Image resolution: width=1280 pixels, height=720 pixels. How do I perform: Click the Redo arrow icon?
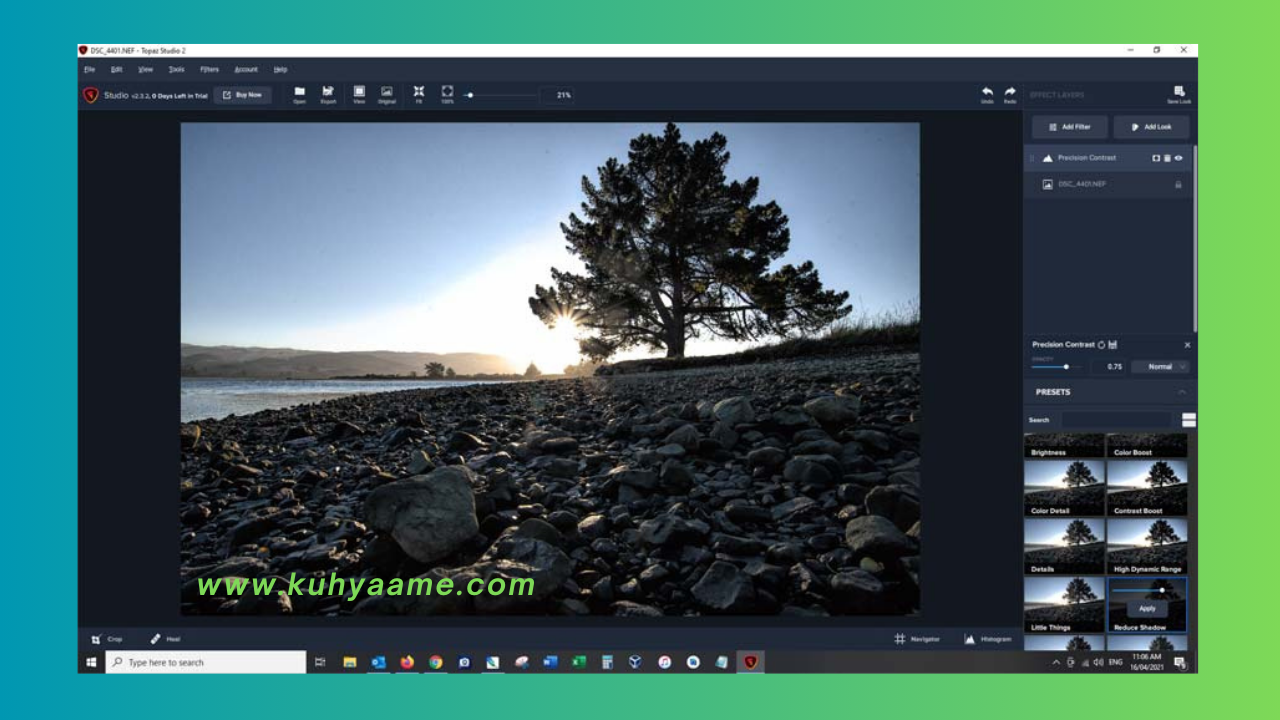point(1010,94)
